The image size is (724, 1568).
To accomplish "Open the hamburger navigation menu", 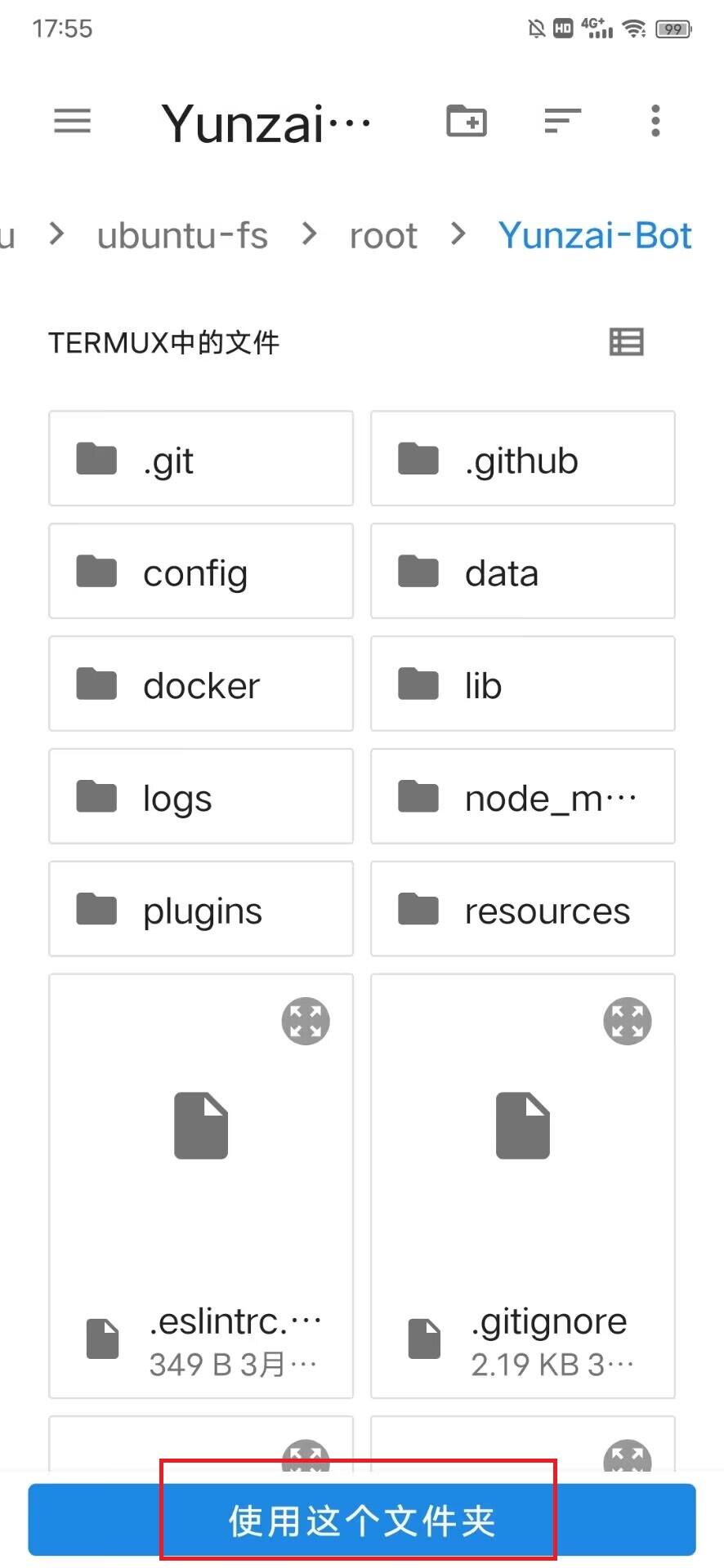I will coord(72,122).
